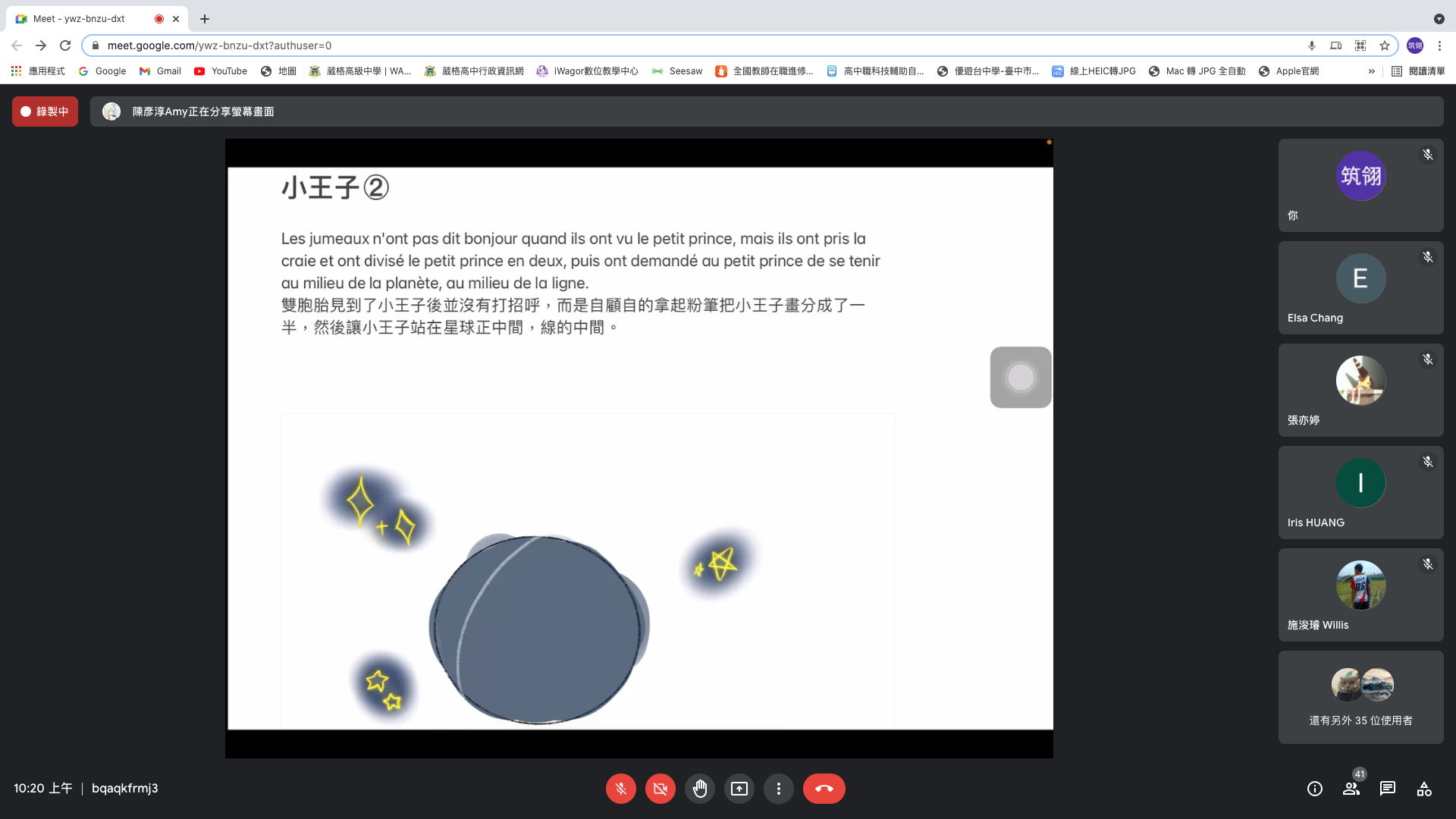Toggle the microphone mute button
The width and height of the screenshot is (1456, 819).
[x=620, y=789]
